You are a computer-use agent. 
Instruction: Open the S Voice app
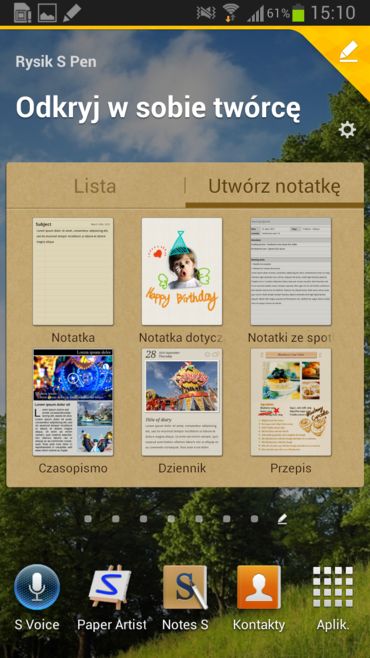tap(37, 588)
